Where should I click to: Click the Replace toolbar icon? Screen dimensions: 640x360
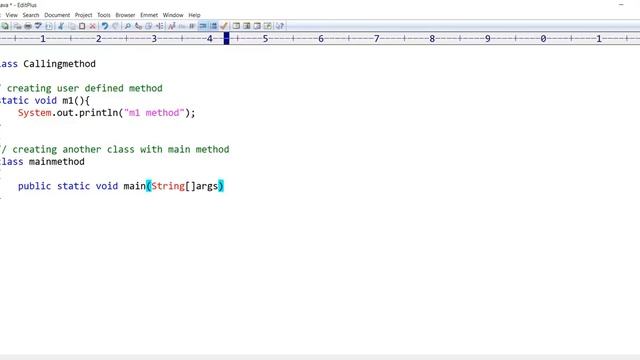coord(138,26)
